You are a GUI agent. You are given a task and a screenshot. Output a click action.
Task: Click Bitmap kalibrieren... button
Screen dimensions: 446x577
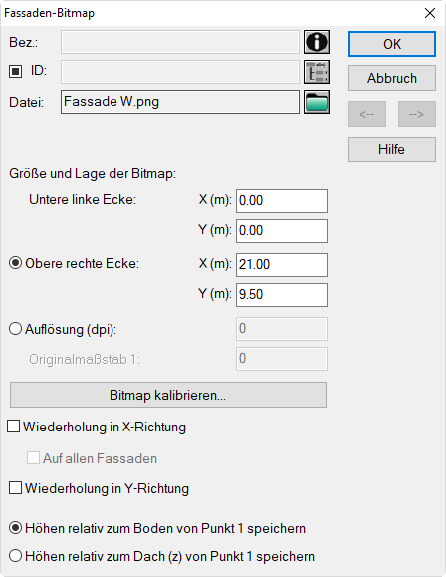click(x=168, y=395)
